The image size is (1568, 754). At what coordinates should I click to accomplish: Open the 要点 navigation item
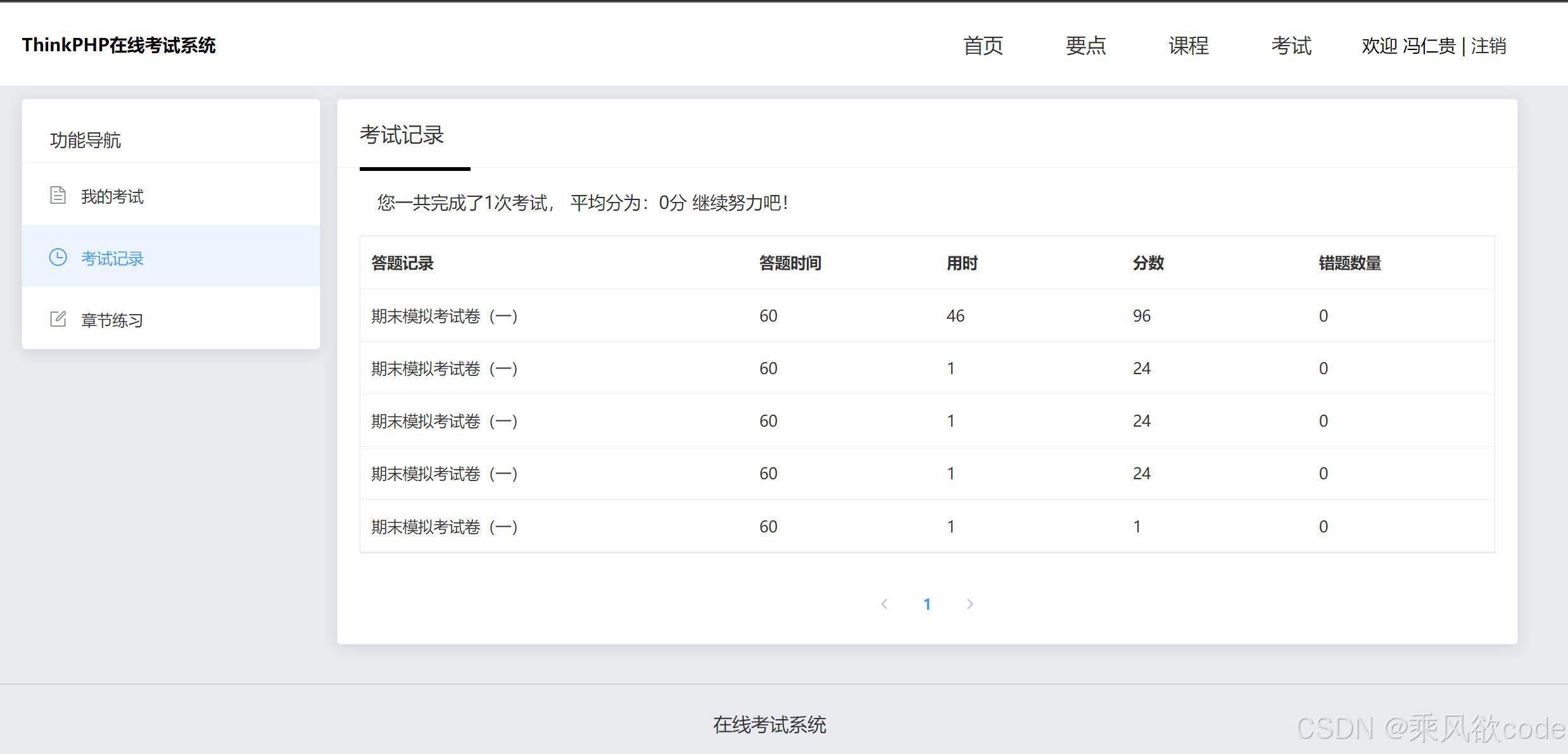pyautogui.click(x=1085, y=46)
